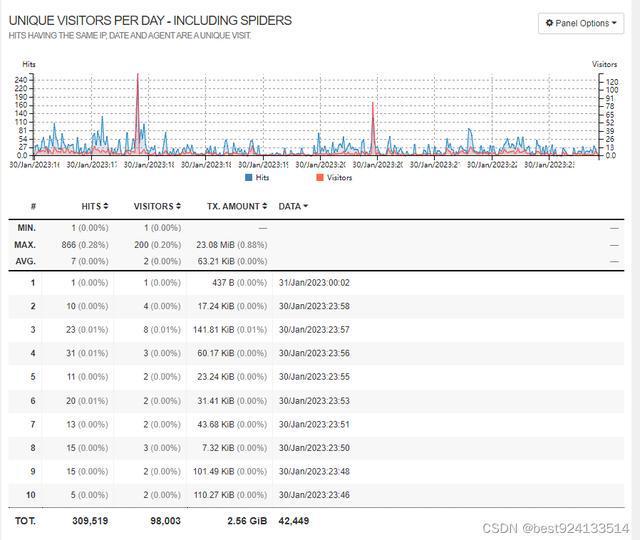640x540 pixels.
Task: Click the gear icon in Panel Options
Action: point(549,23)
